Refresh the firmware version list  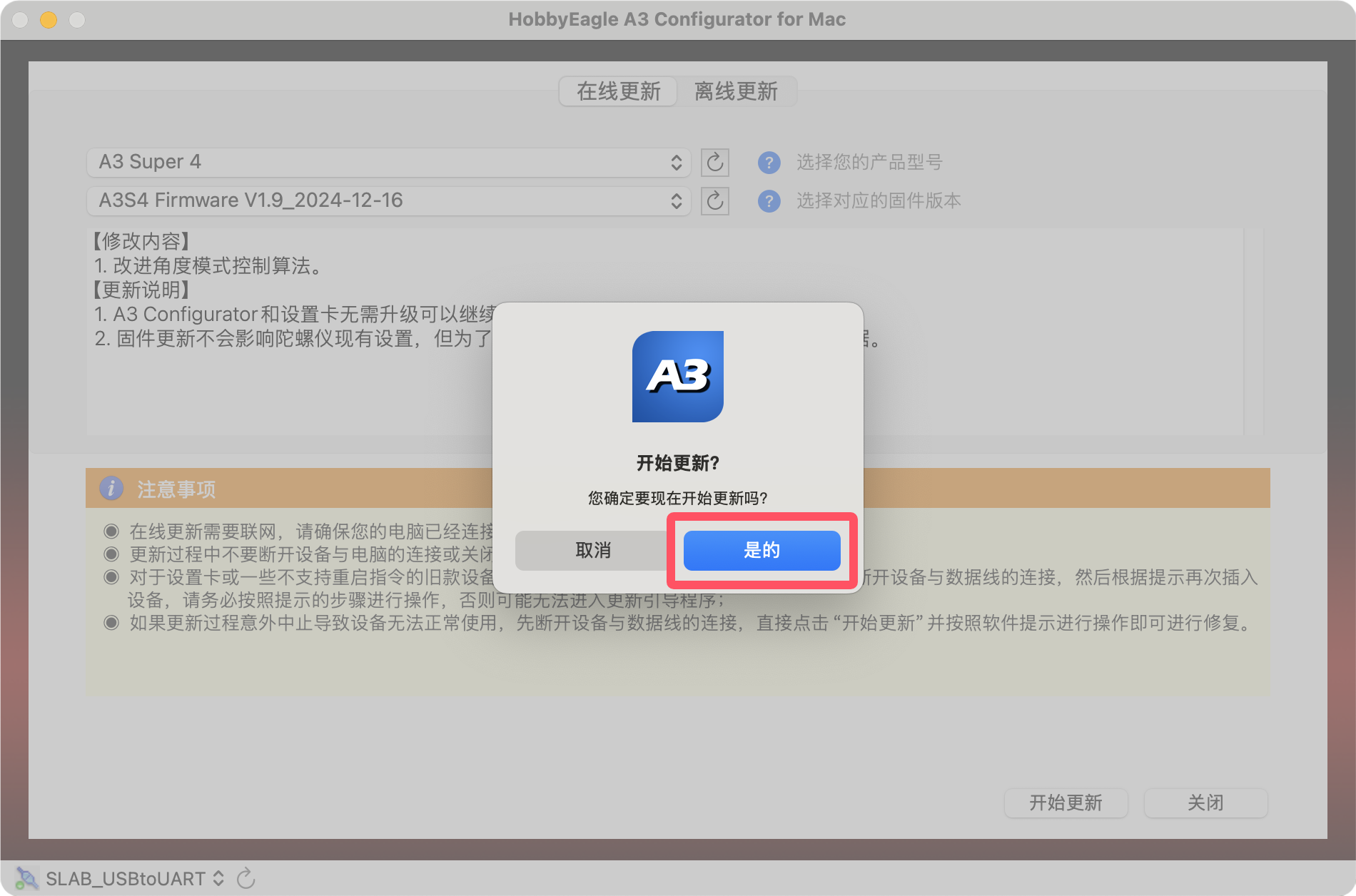coord(714,201)
